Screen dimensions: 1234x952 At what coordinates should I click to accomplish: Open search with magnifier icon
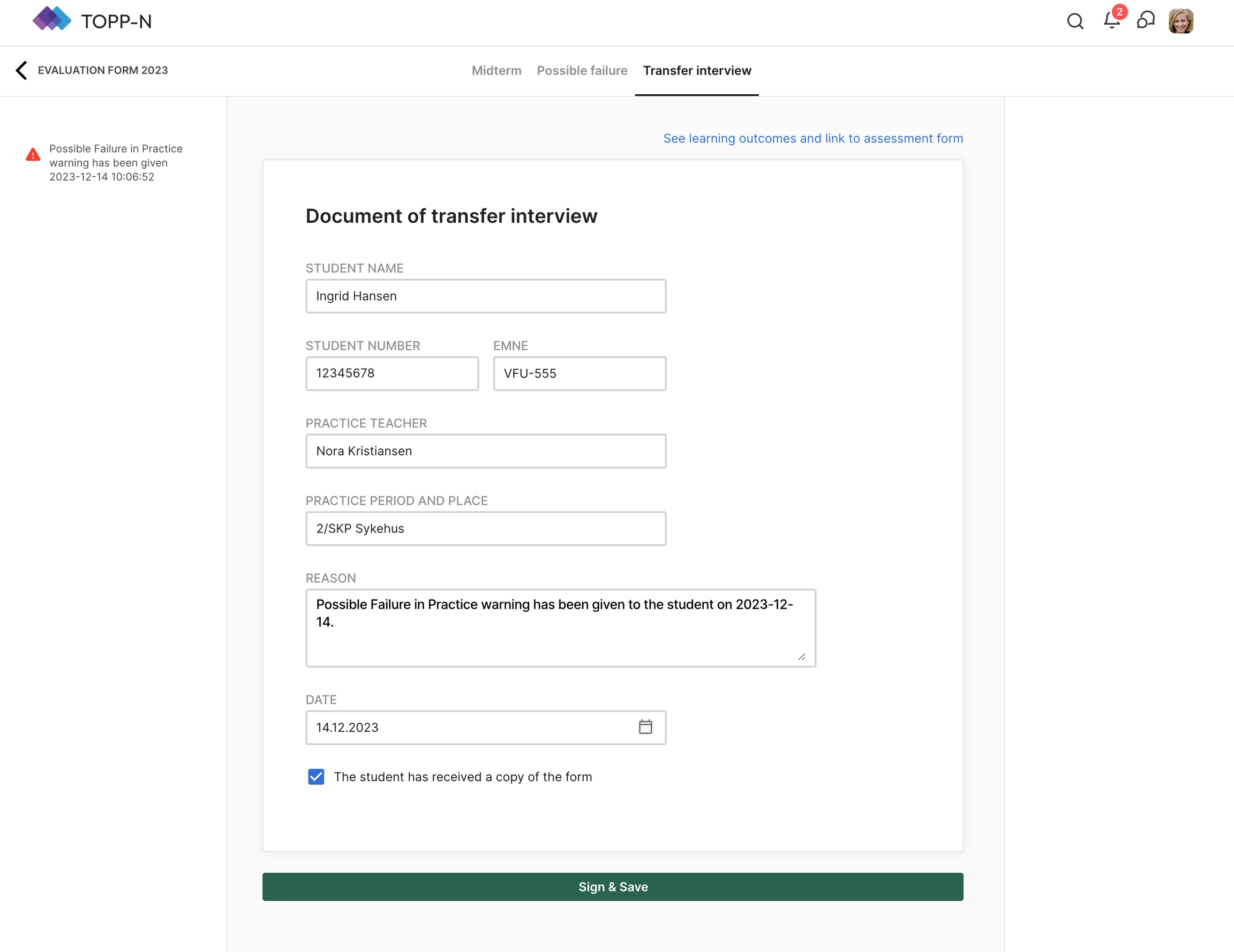click(1075, 21)
